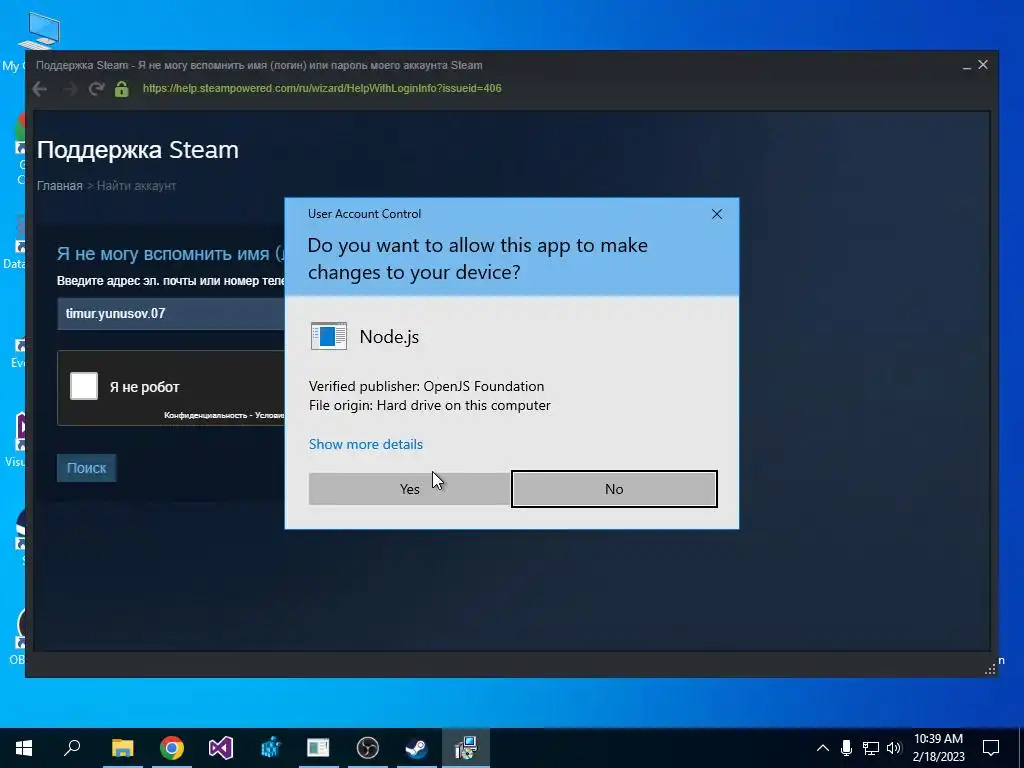The height and width of the screenshot is (768, 1024).
Task: Reload the Steam support page
Action: pyautogui.click(x=96, y=89)
